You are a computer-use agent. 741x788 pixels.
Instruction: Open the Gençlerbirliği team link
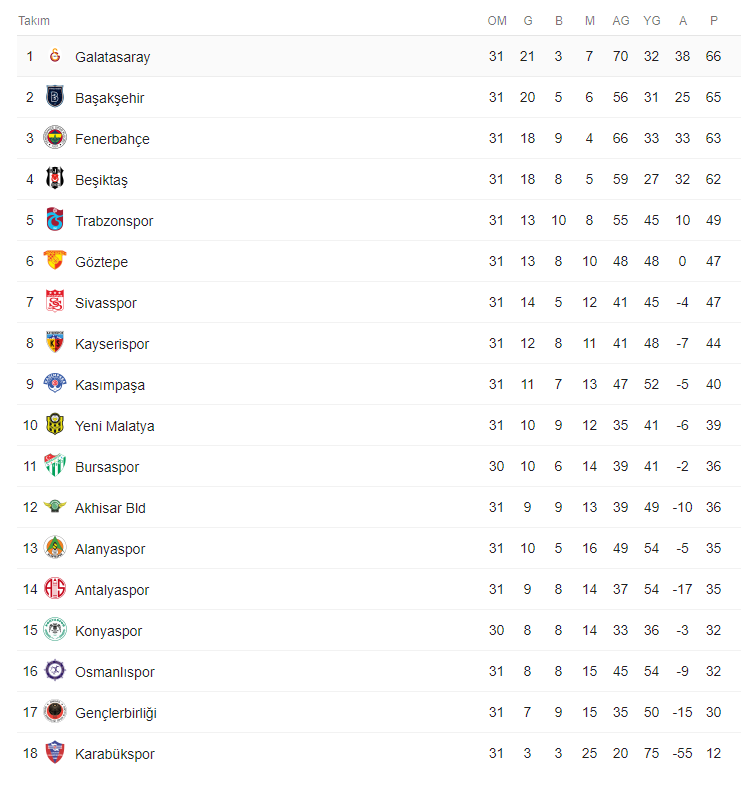116,713
